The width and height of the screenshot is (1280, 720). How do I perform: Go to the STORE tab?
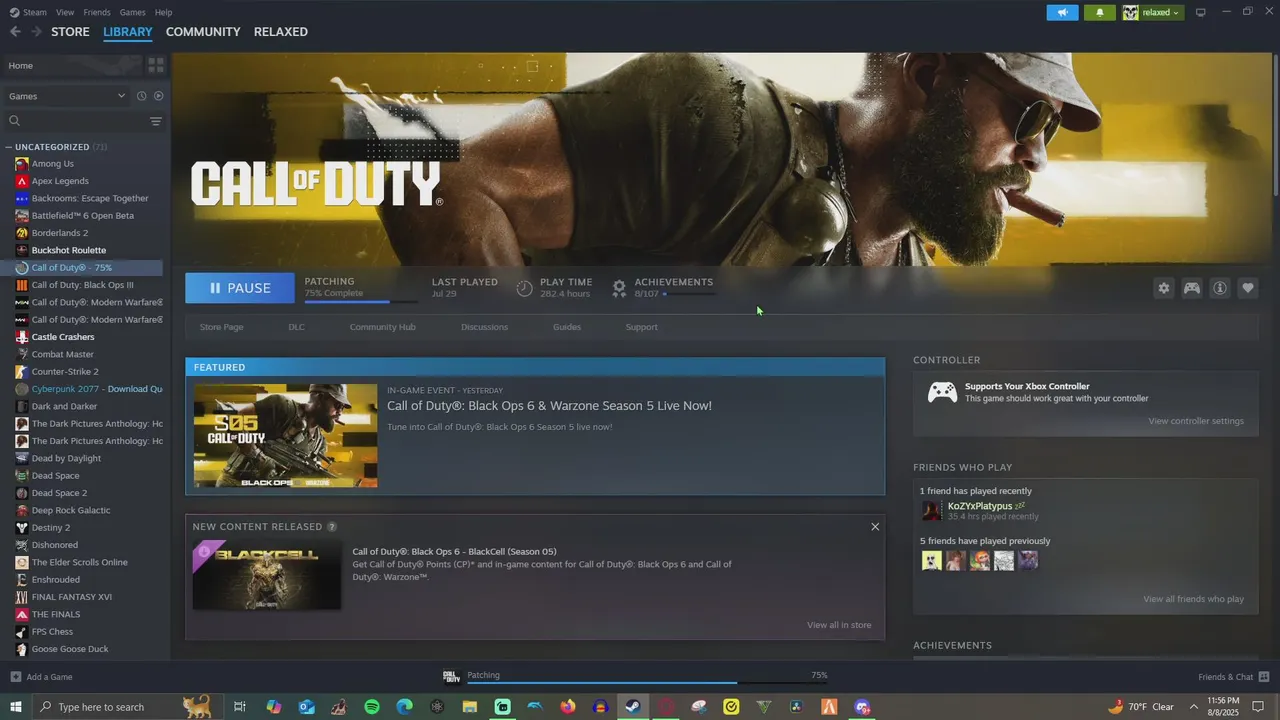71,32
